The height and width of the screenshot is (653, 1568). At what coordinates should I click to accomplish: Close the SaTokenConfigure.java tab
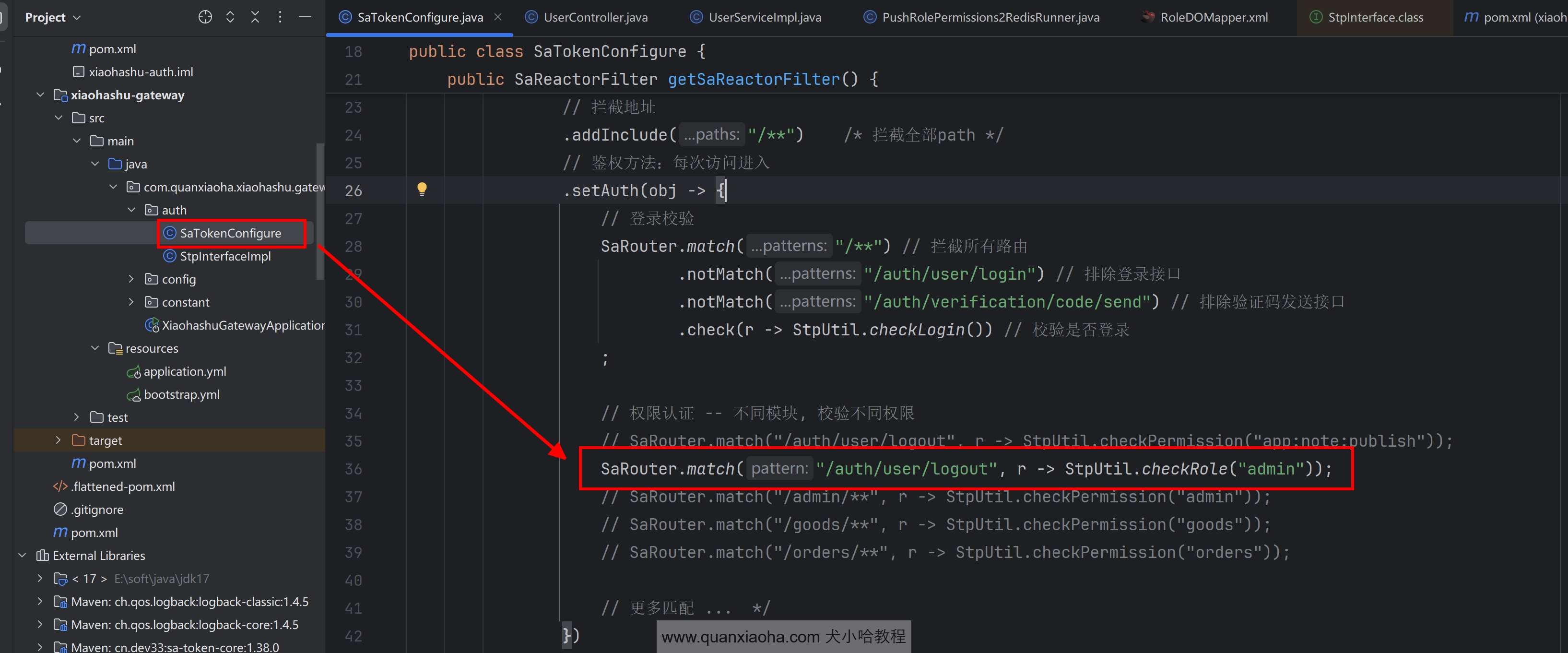click(x=498, y=17)
